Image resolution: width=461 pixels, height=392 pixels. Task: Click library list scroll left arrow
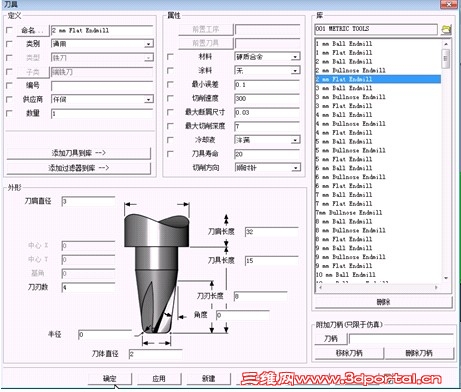point(320,287)
